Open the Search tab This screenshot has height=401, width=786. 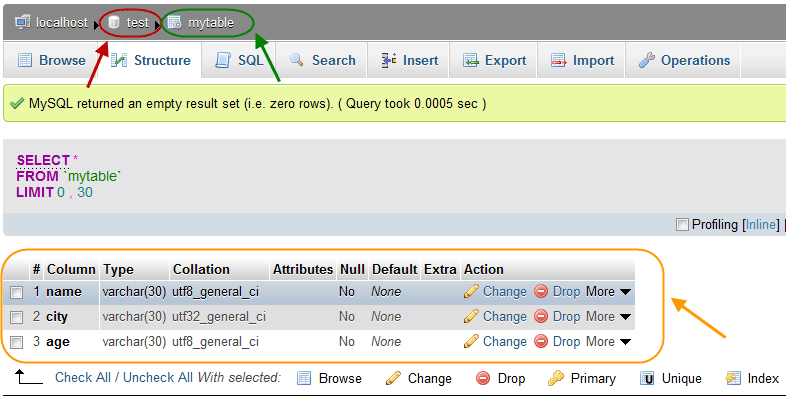322,60
